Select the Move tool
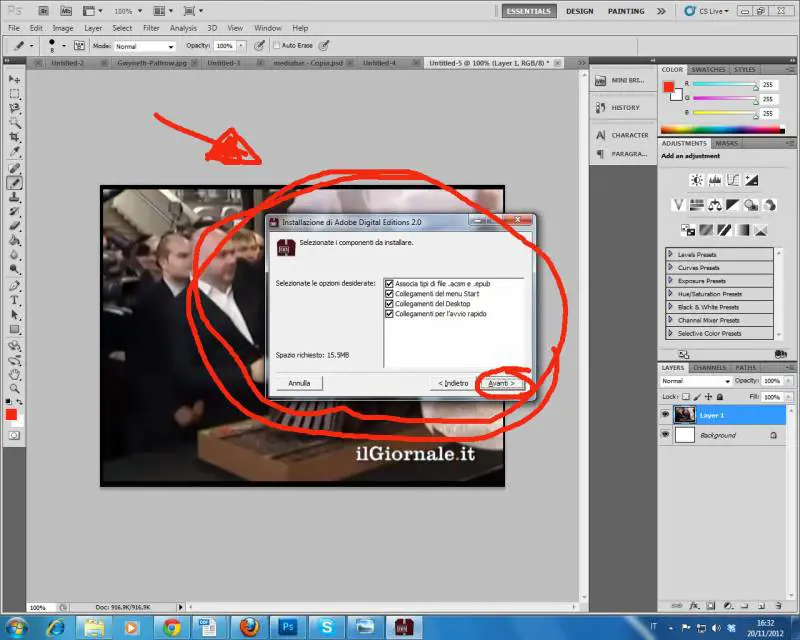 click(x=14, y=79)
